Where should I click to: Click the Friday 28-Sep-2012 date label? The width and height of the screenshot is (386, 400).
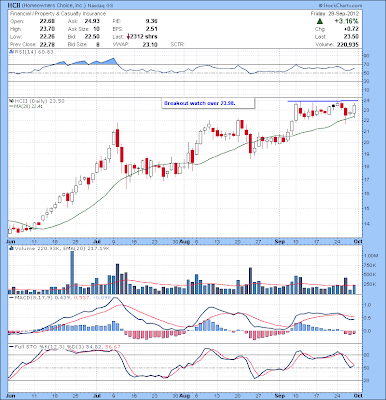coord(335,14)
